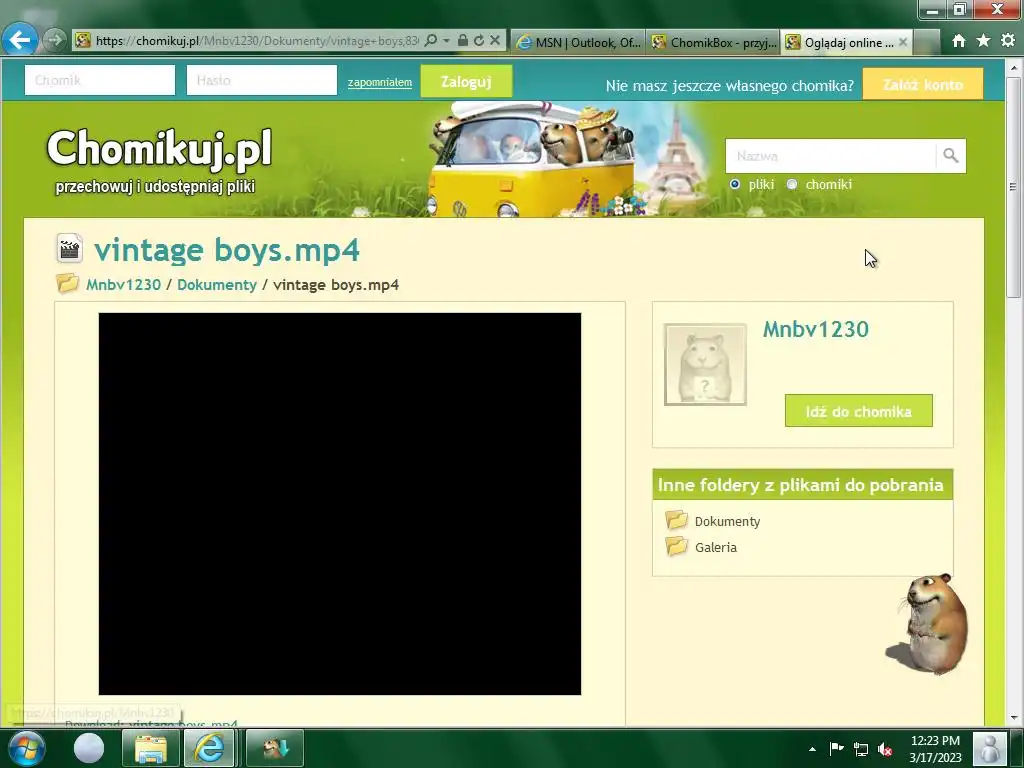Open the address bar search magnifier icon
This screenshot has height=768, width=1024.
tap(430, 40)
